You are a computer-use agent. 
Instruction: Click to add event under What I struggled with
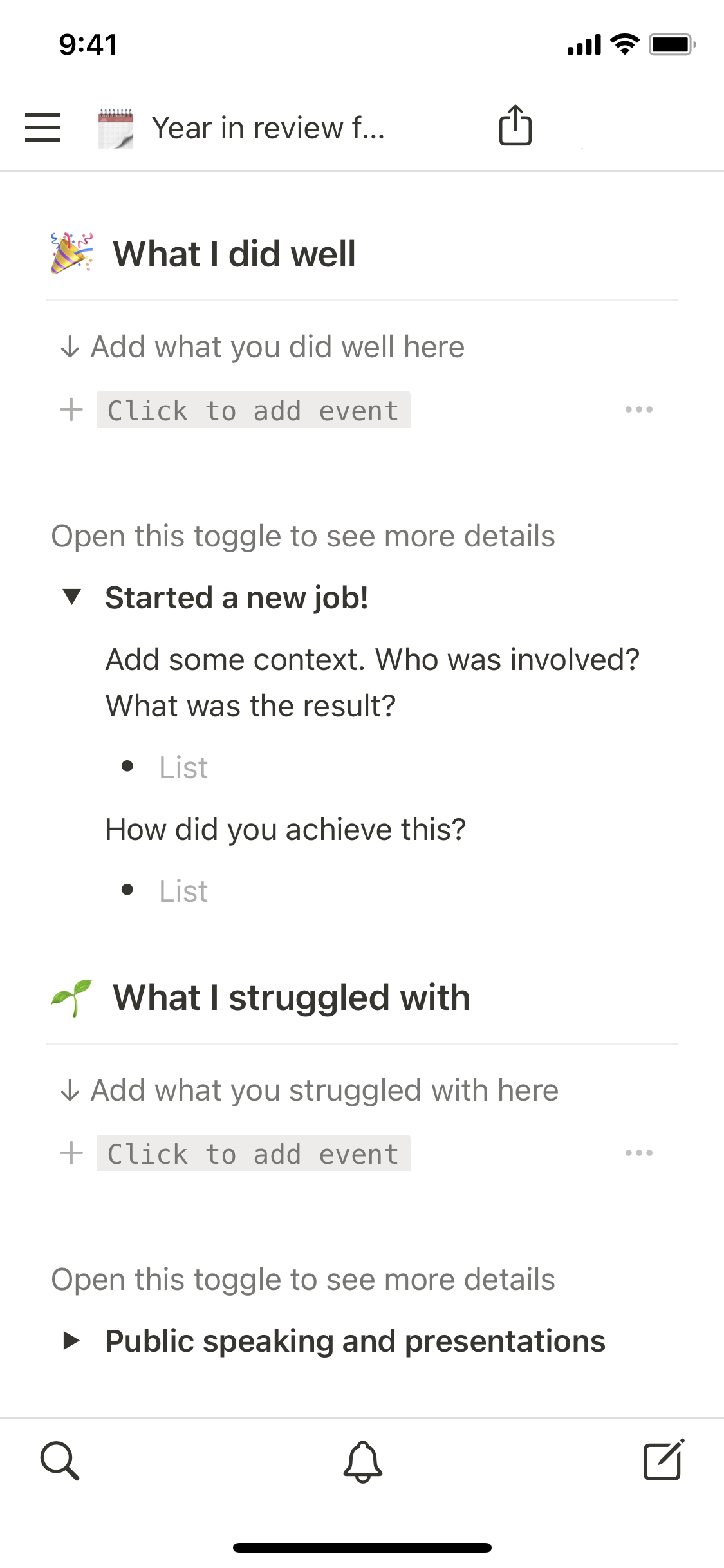253,1153
